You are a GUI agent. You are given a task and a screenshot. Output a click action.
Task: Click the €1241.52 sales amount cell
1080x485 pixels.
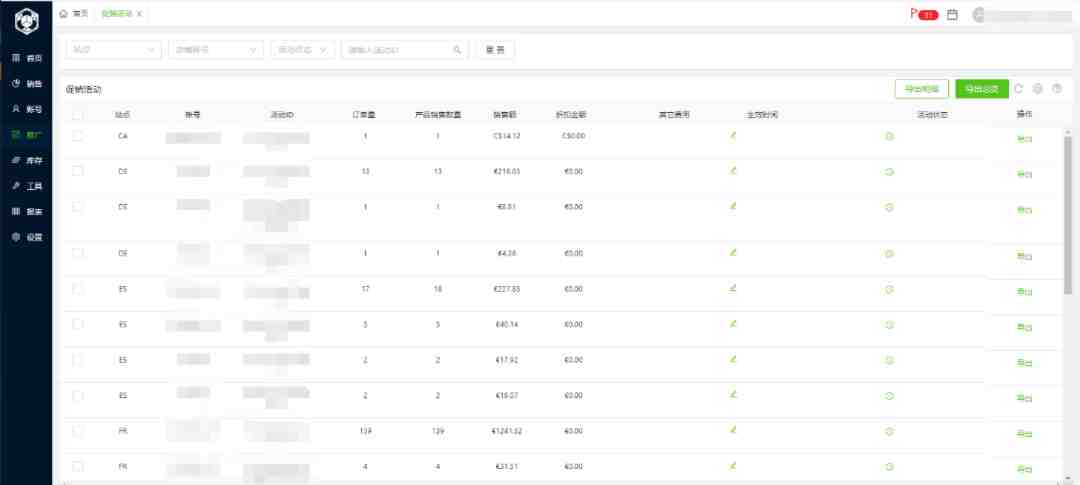click(506, 431)
